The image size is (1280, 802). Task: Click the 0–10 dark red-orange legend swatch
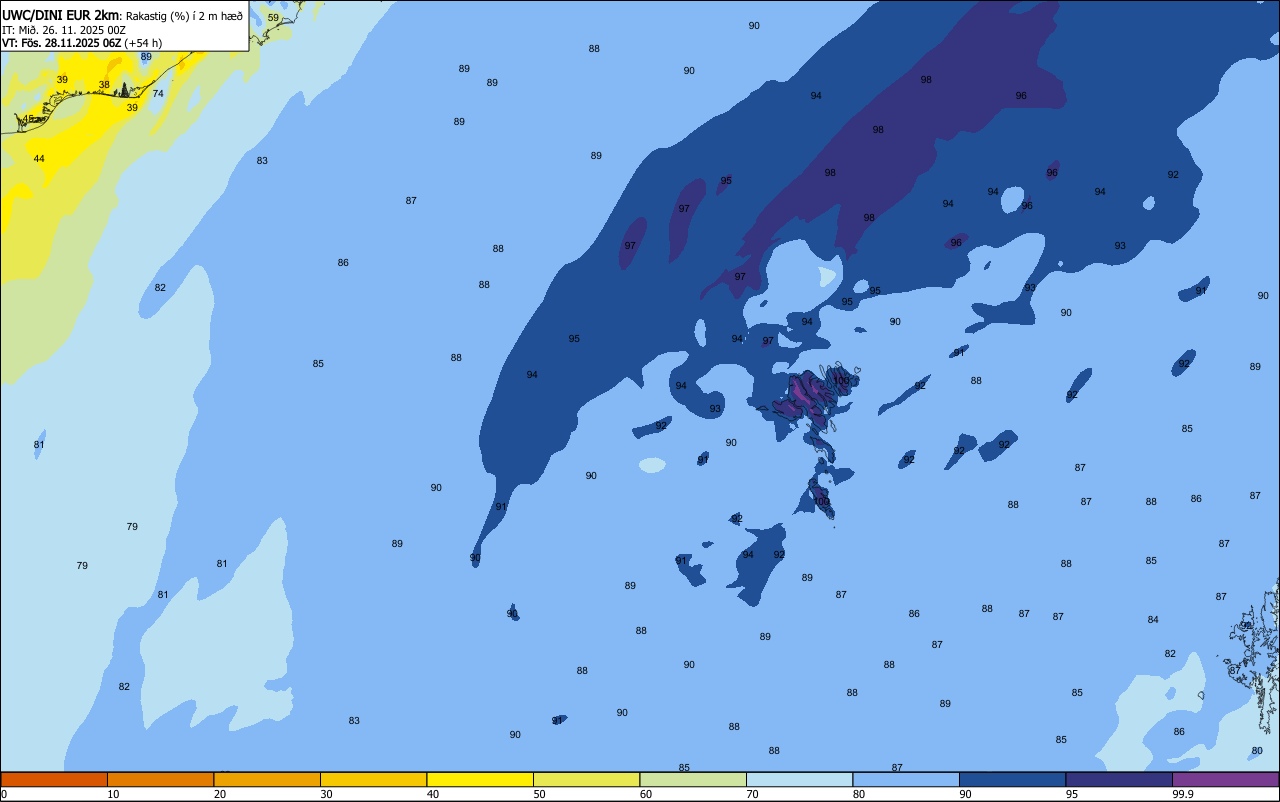tap(54, 779)
